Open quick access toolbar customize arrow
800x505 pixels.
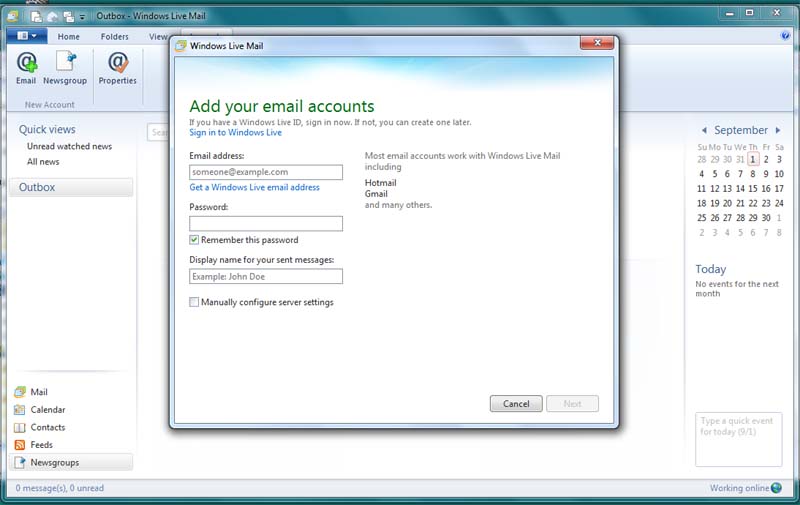(82, 17)
